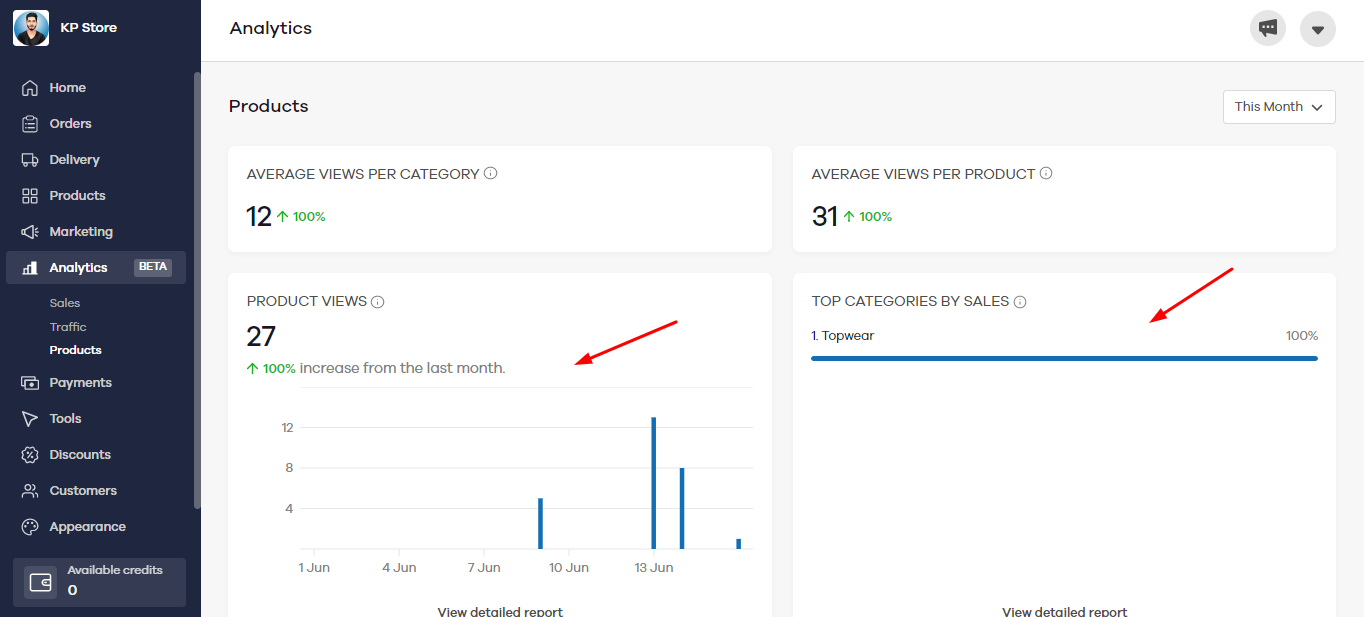Click the Topwear sales progress bar
This screenshot has width=1364, height=617.
coord(1064,358)
